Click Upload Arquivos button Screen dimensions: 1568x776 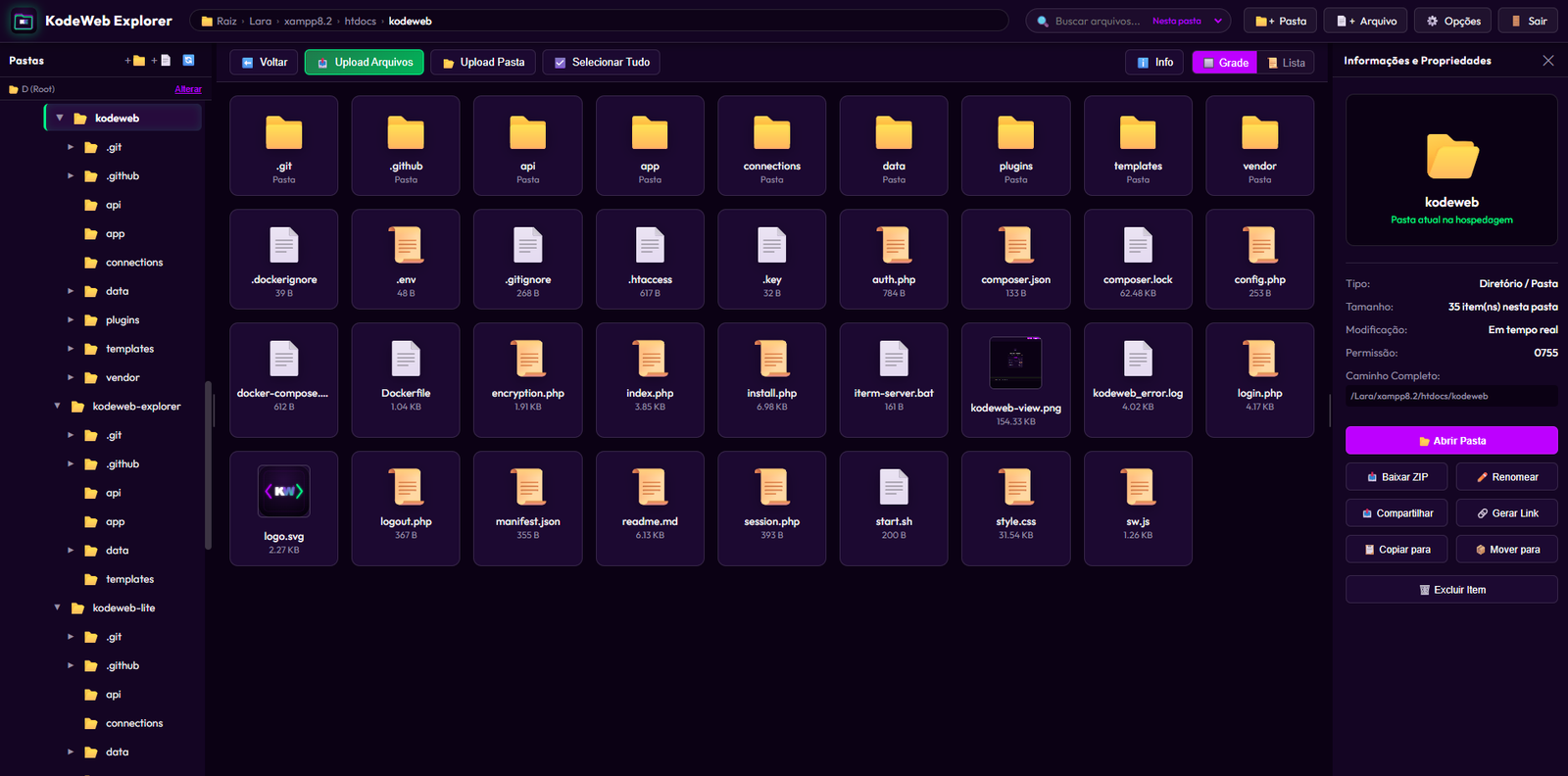pyautogui.click(x=364, y=62)
